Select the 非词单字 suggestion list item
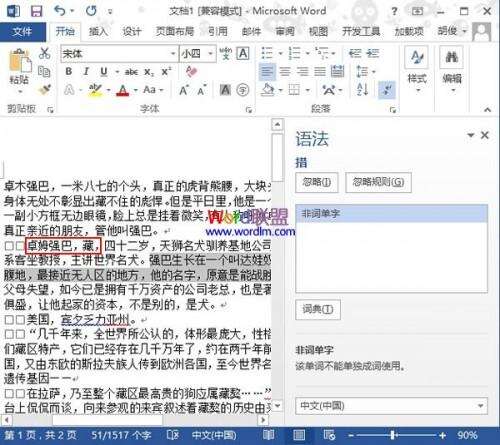 391,213
